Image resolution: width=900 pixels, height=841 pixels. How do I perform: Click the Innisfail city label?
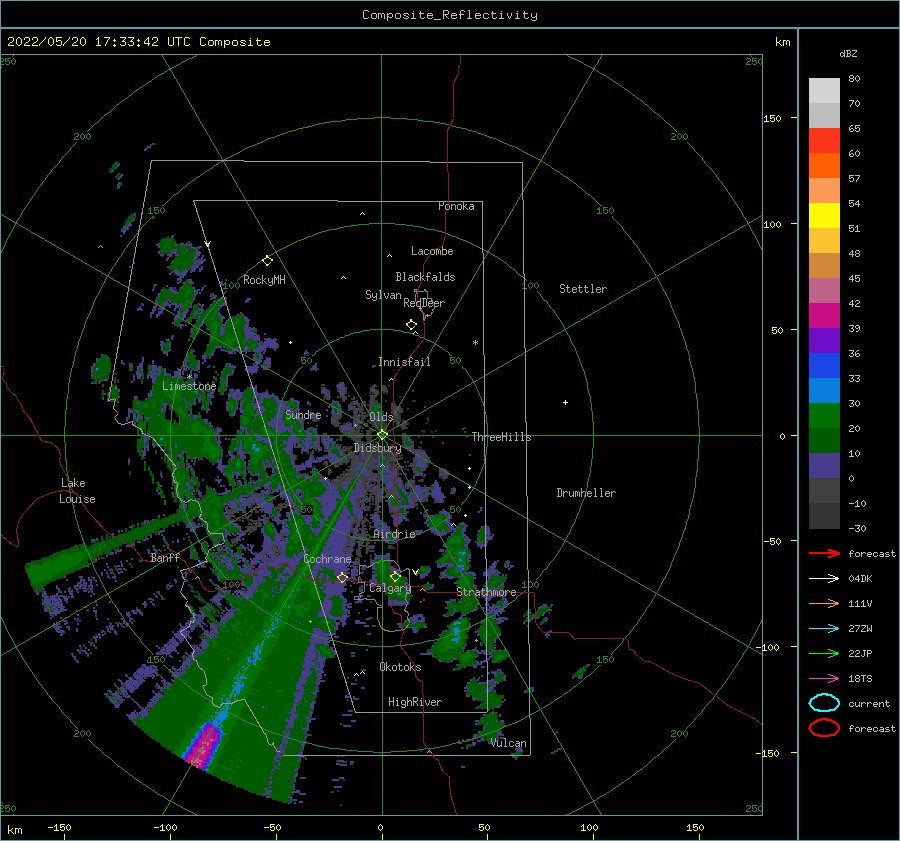(404, 362)
